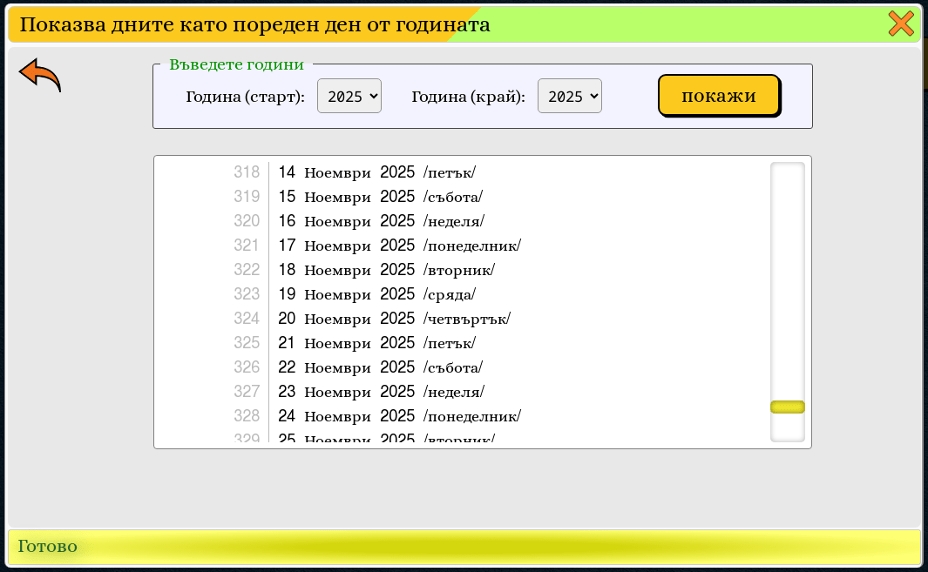Select row 17 Ноември 2025 понеделник
The width and height of the screenshot is (928, 572).
pos(399,245)
